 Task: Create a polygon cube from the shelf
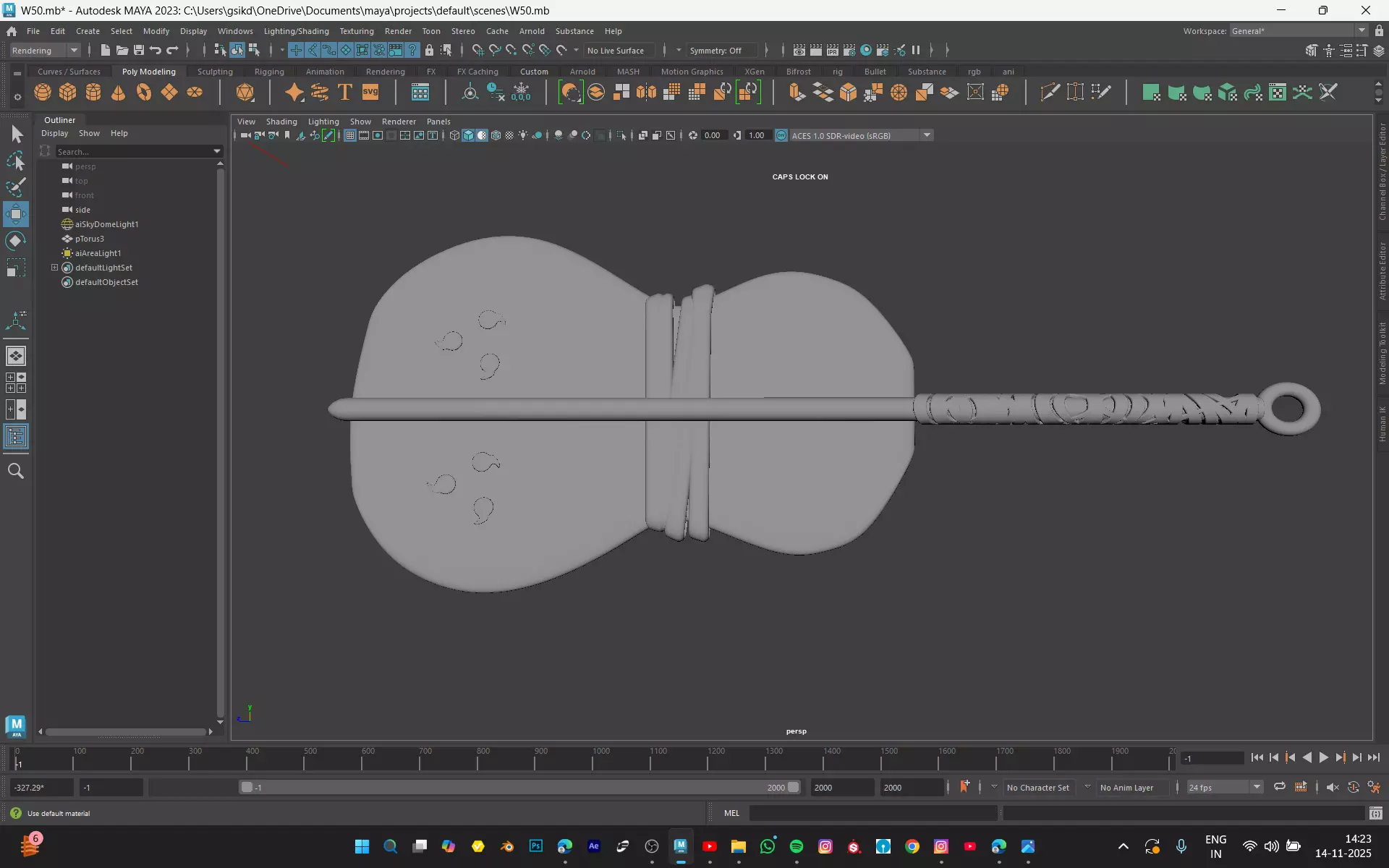tap(68, 92)
